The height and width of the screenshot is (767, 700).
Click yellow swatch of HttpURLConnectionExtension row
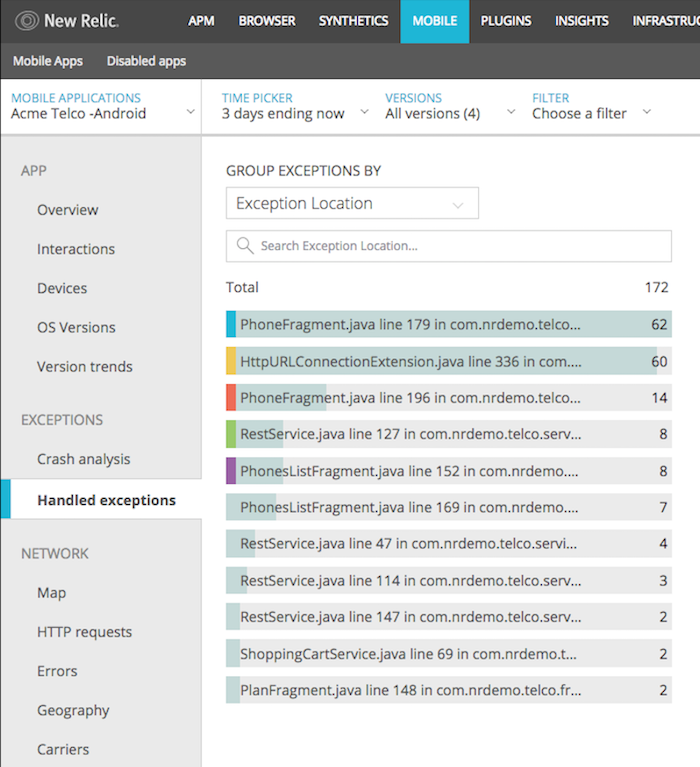(231, 361)
